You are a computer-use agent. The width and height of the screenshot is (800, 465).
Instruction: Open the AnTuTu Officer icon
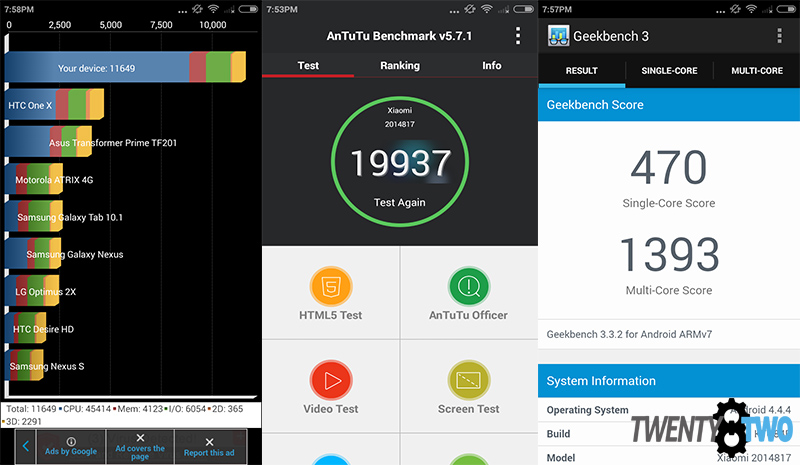[x=468, y=286]
